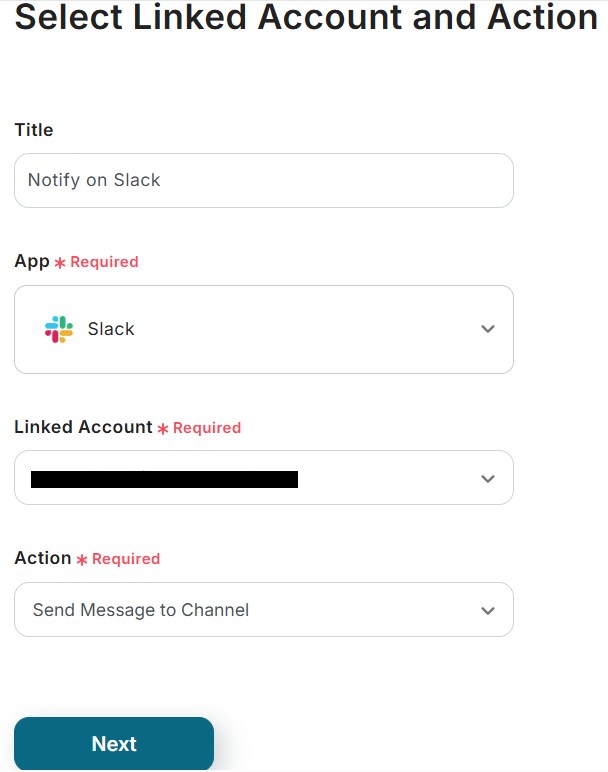Click the Title field label

pos(34,130)
